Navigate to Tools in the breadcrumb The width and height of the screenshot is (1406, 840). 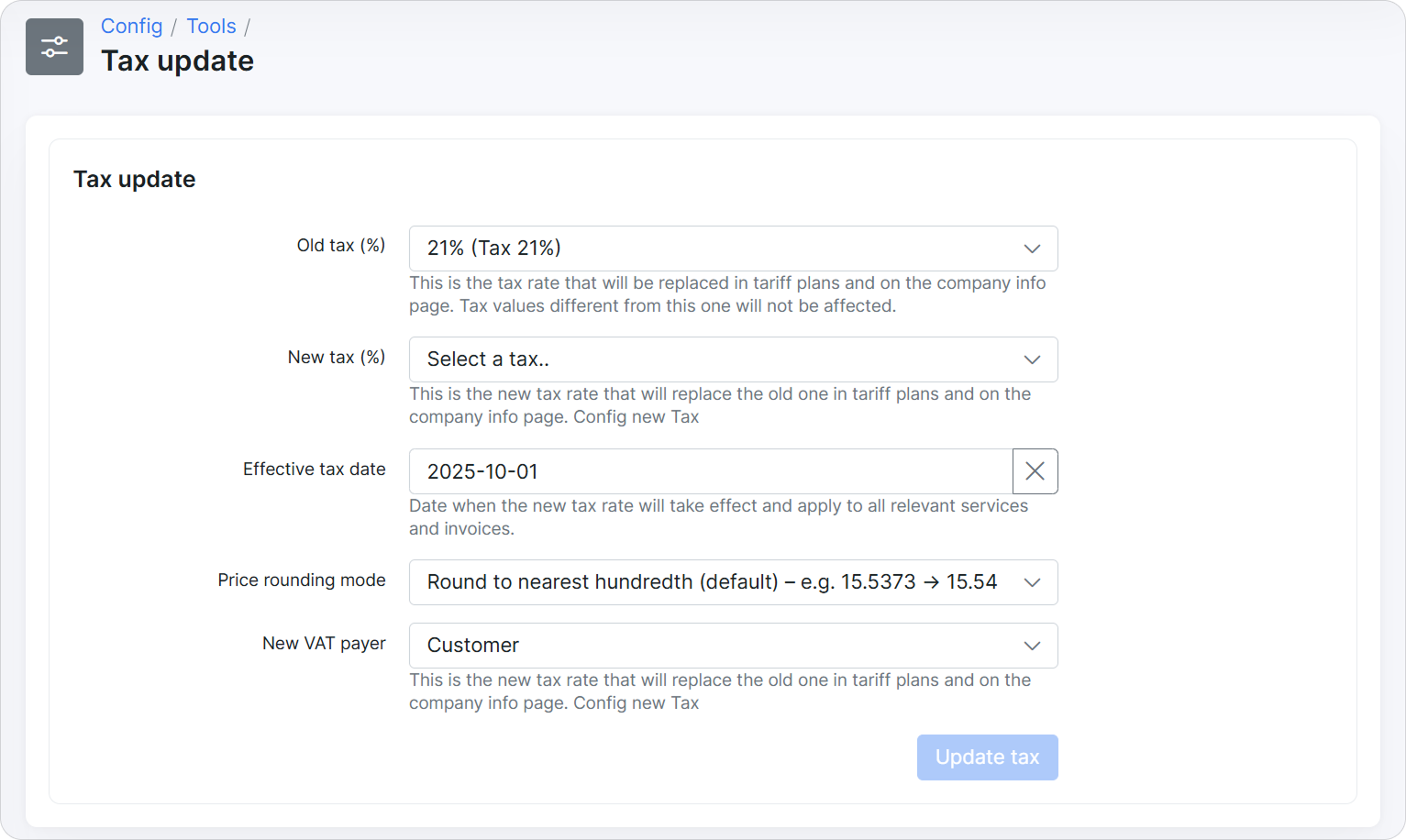tap(211, 26)
